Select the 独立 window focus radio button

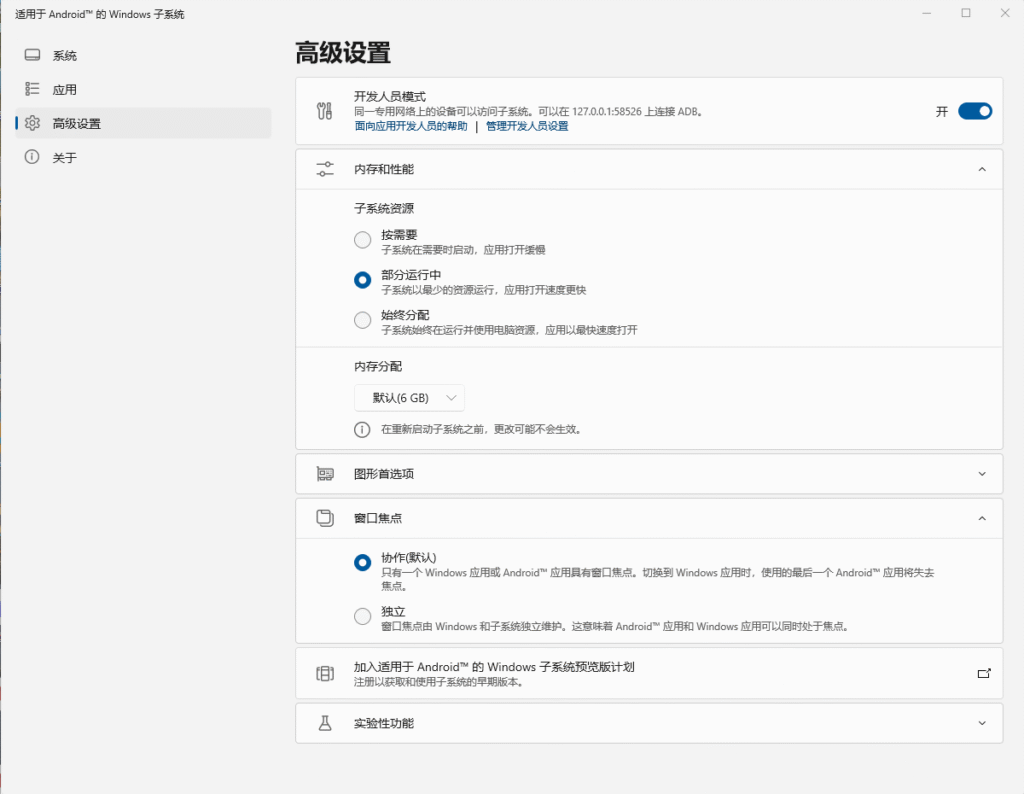point(363,617)
